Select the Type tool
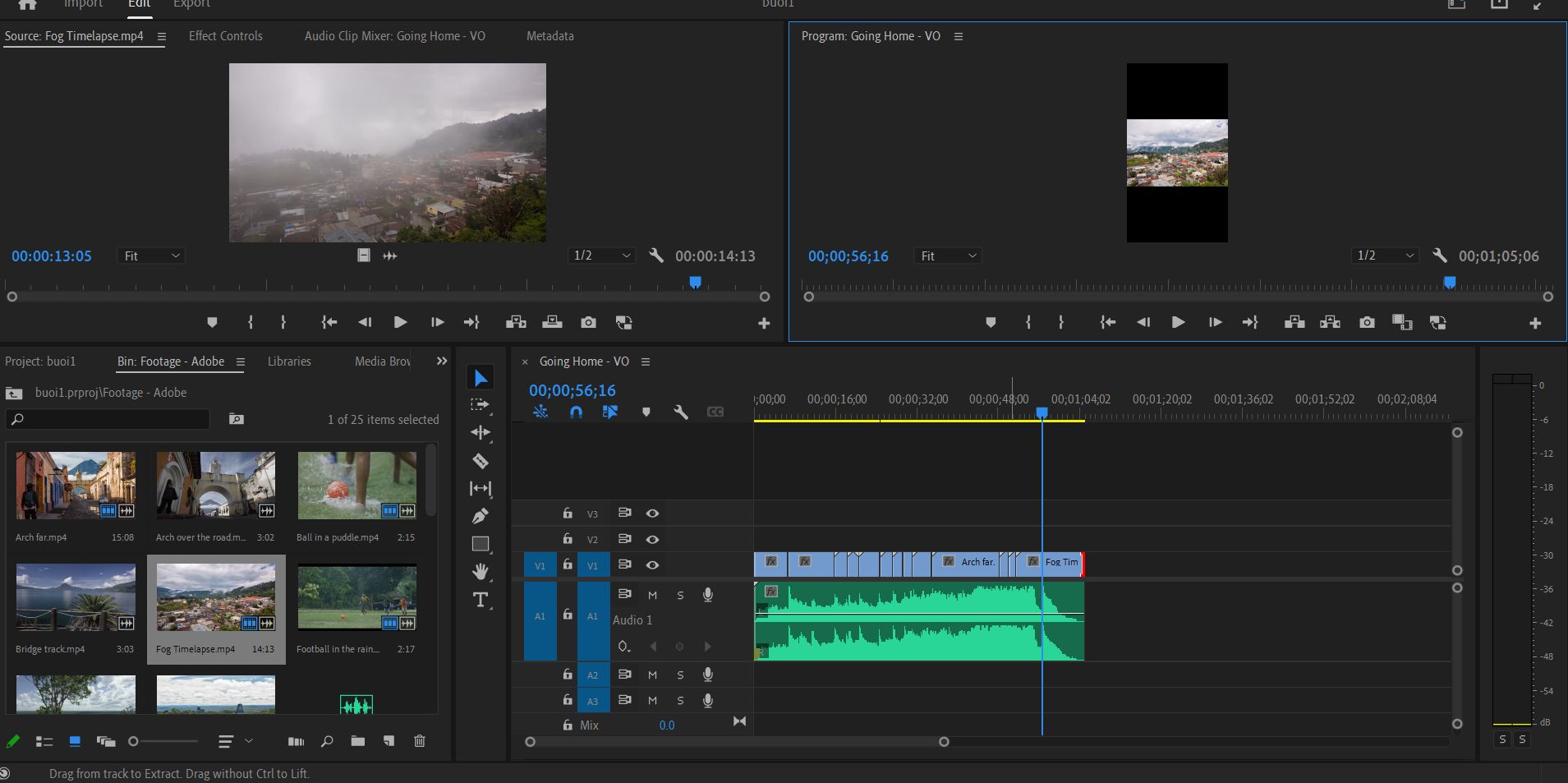The image size is (1568, 783). pyautogui.click(x=481, y=600)
